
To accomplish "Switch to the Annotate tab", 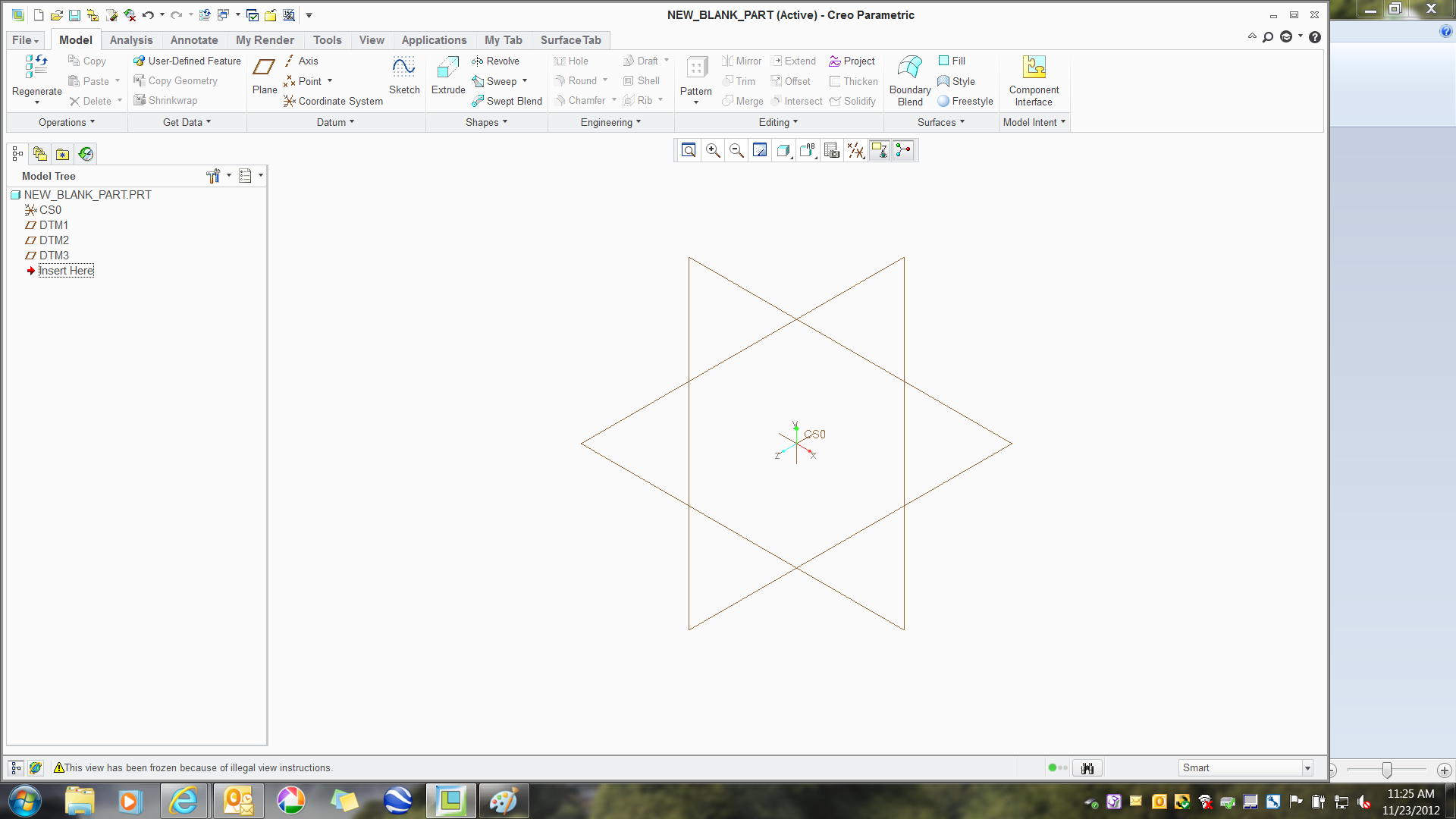I will pos(194,40).
